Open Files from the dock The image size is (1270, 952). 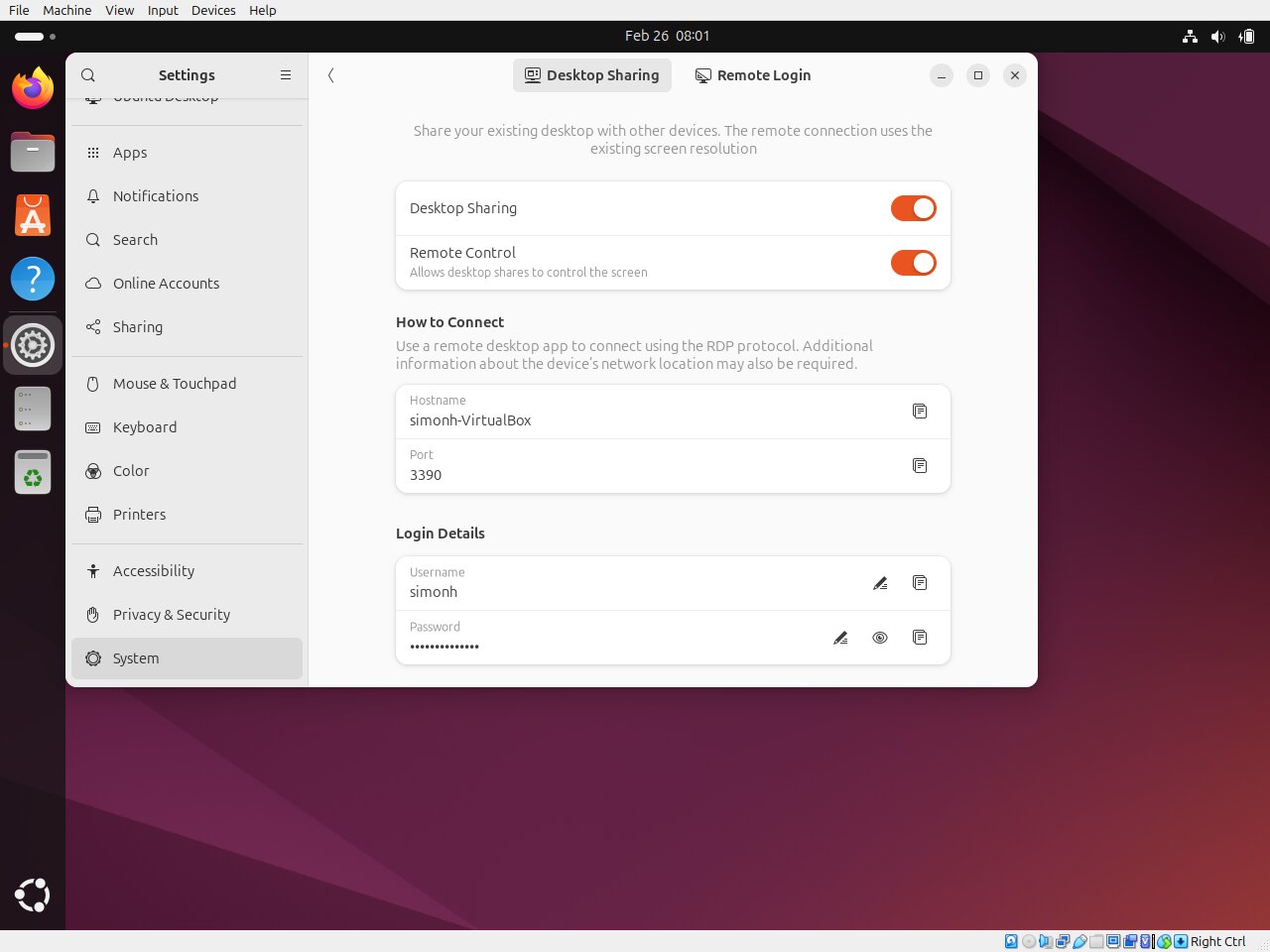tap(33, 153)
